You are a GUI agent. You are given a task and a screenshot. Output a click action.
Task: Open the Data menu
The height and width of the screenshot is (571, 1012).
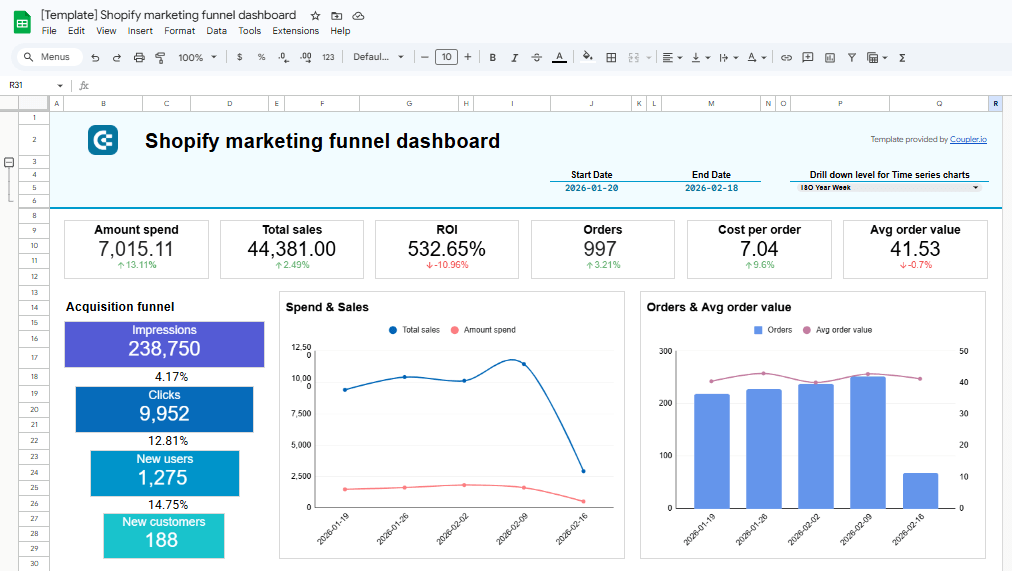coord(216,30)
